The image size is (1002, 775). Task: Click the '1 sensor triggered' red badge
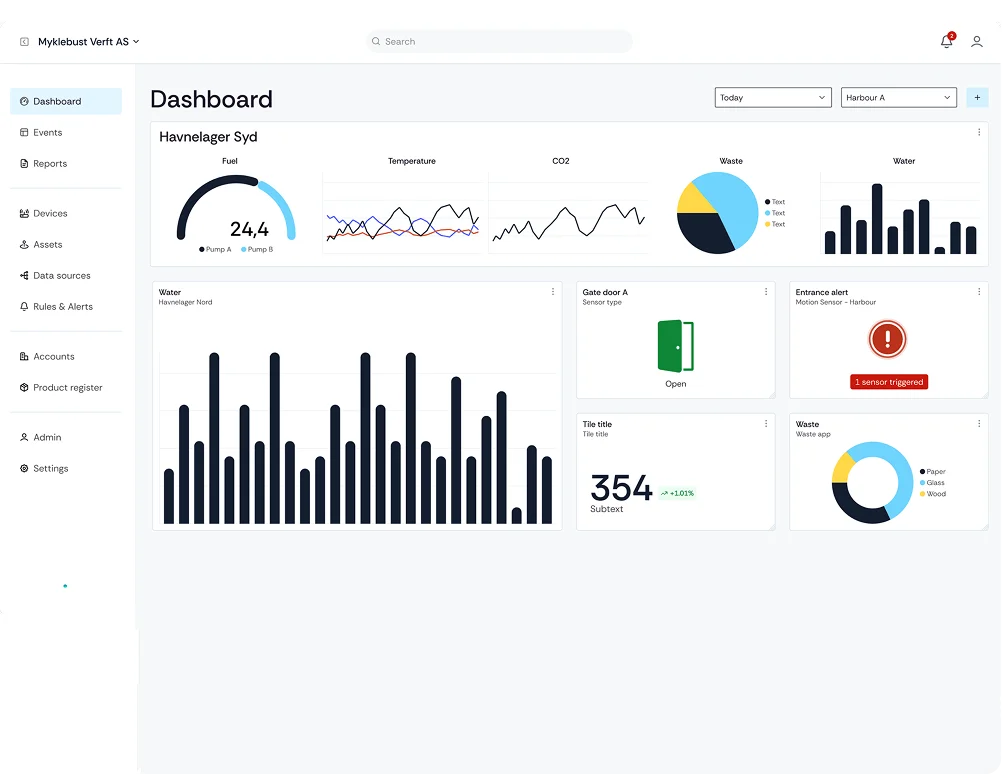coord(889,382)
